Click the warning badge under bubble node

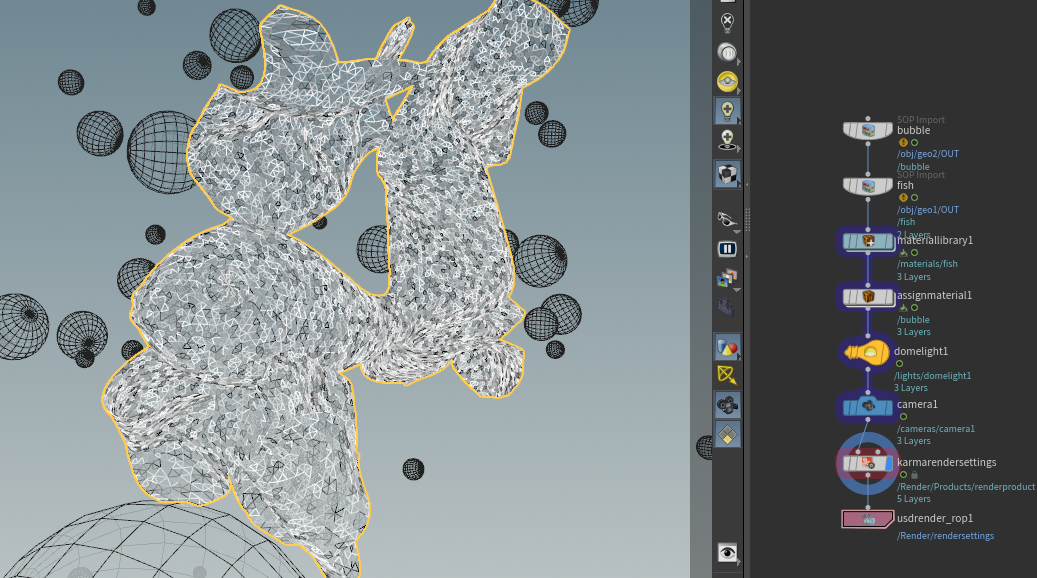point(903,142)
